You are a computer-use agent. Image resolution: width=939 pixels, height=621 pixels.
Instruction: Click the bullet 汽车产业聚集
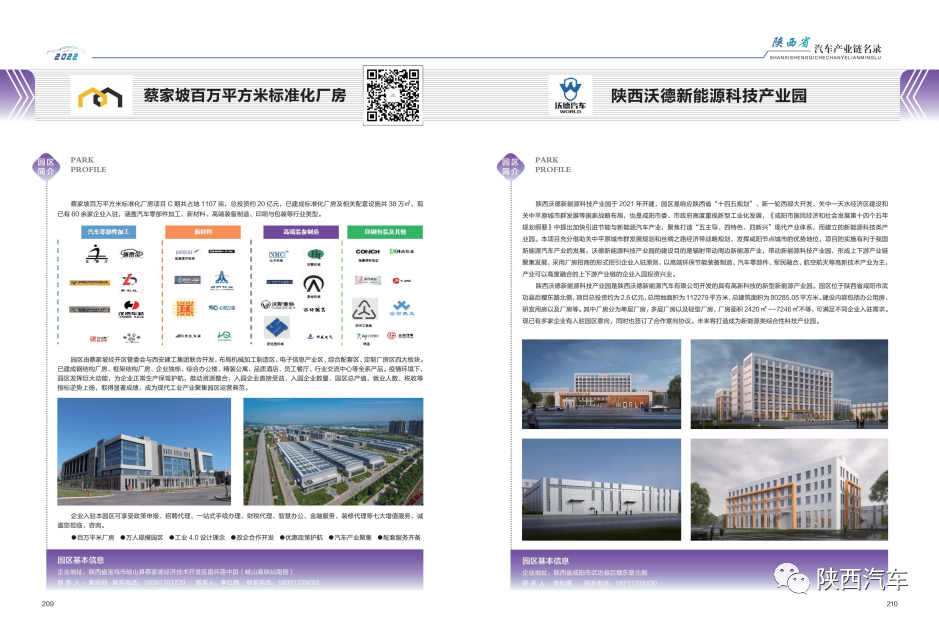(x=350, y=537)
